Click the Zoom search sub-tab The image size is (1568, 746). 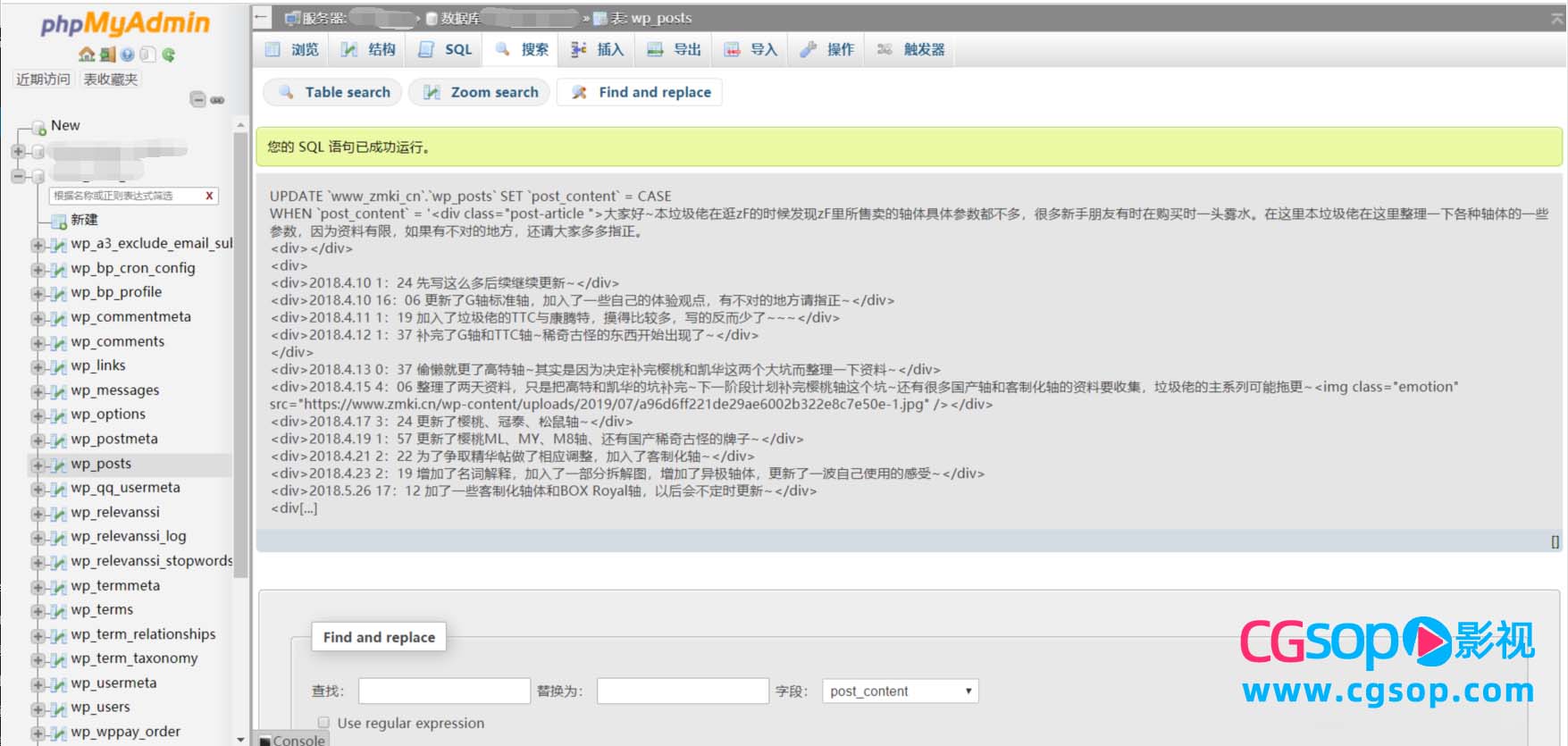(481, 92)
